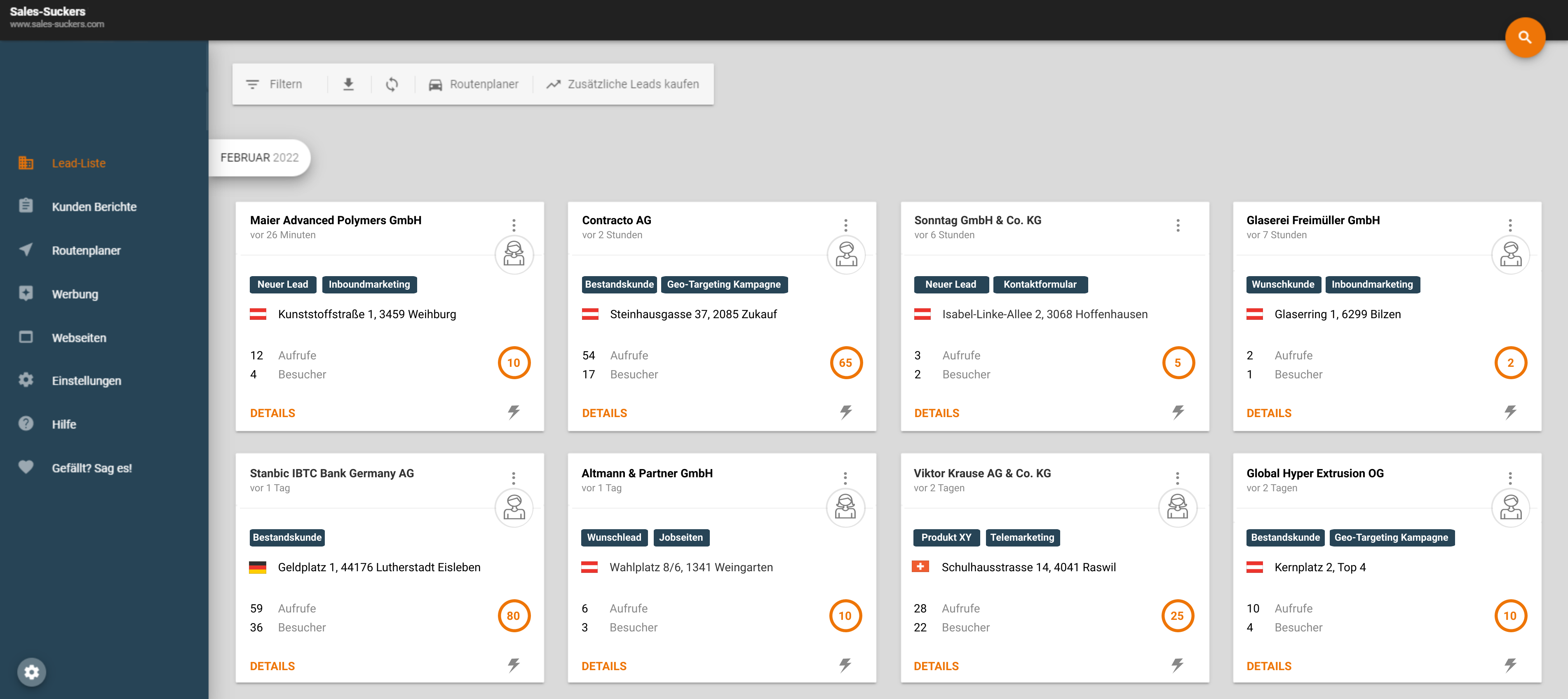1568x699 pixels.
Task: Click lightning bolt on Viktor Krause card
Action: 1177,665
